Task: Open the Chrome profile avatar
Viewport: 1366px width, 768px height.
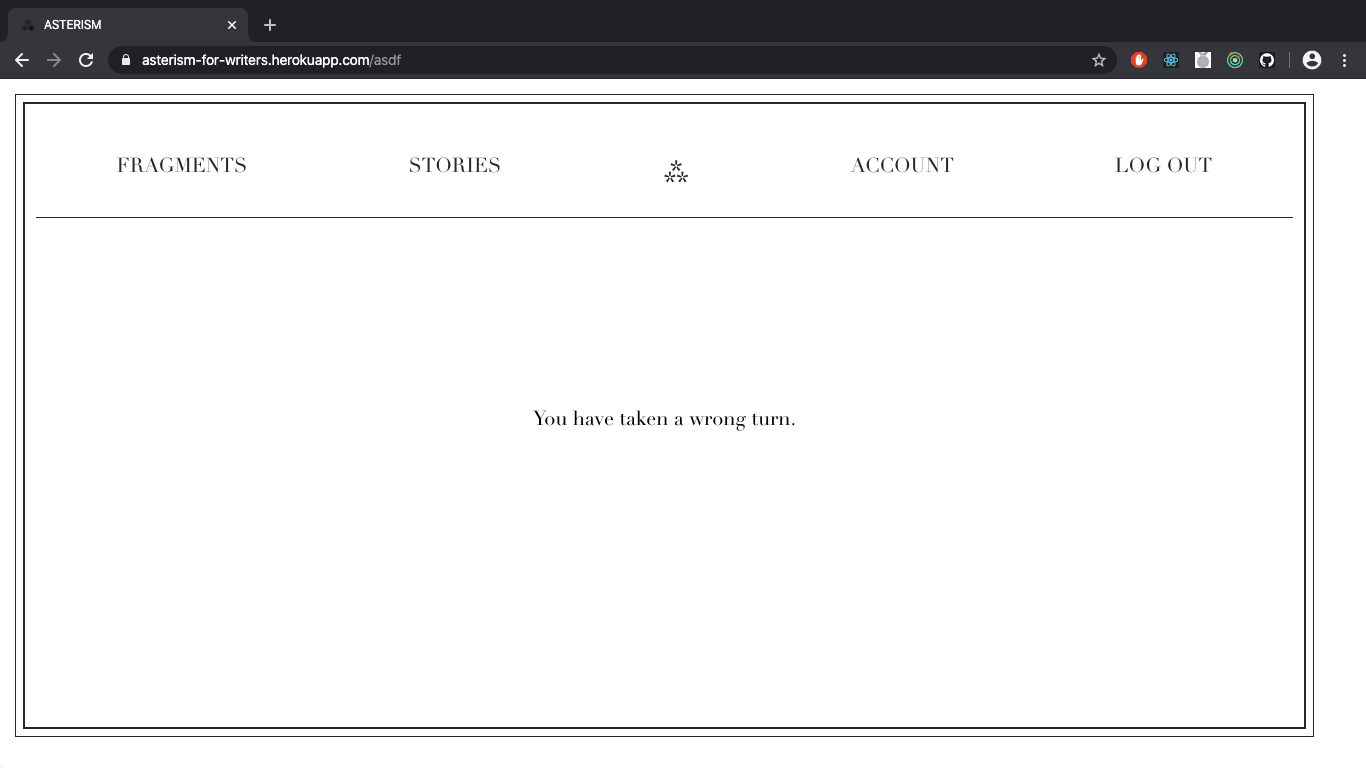Action: [x=1312, y=60]
